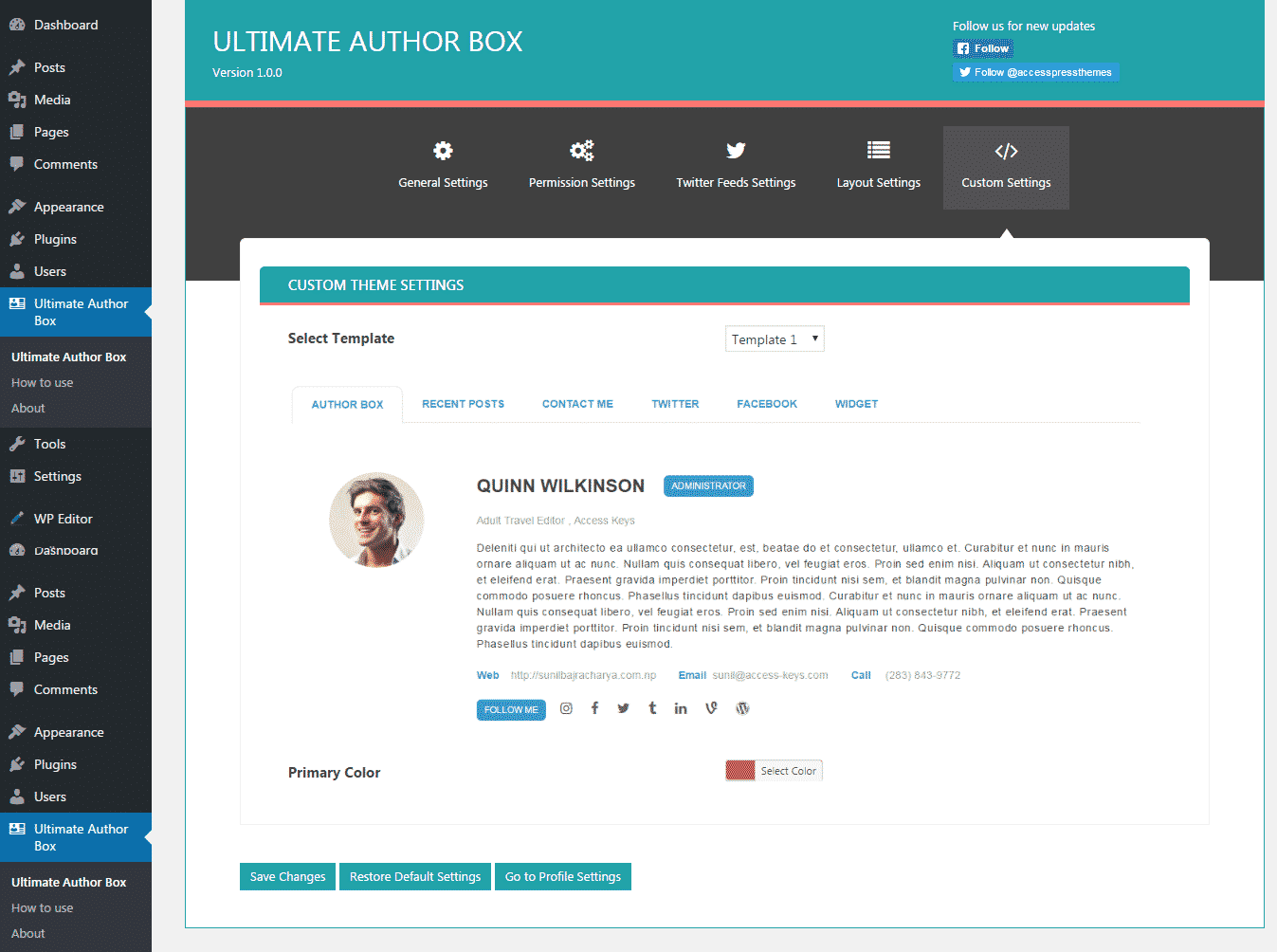This screenshot has width=1277, height=952.
Task: Open 'About' under upper Ultimate Author Box submenu
Action: (x=28, y=409)
